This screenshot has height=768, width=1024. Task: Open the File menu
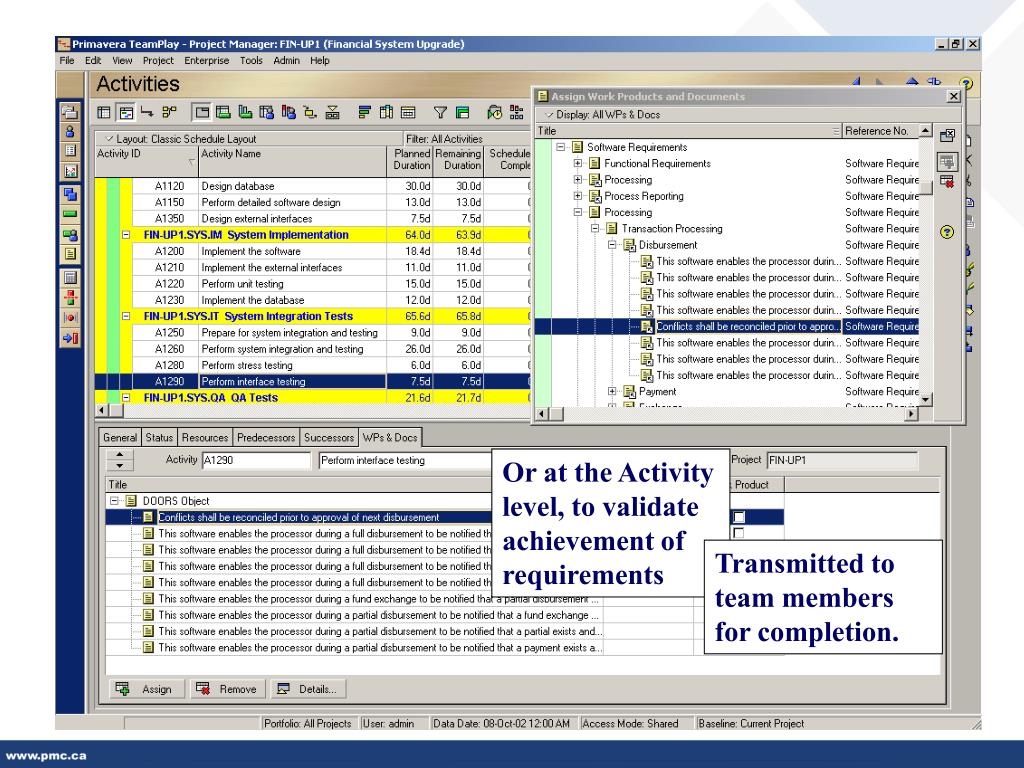pyautogui.click(x=67, y=61)
